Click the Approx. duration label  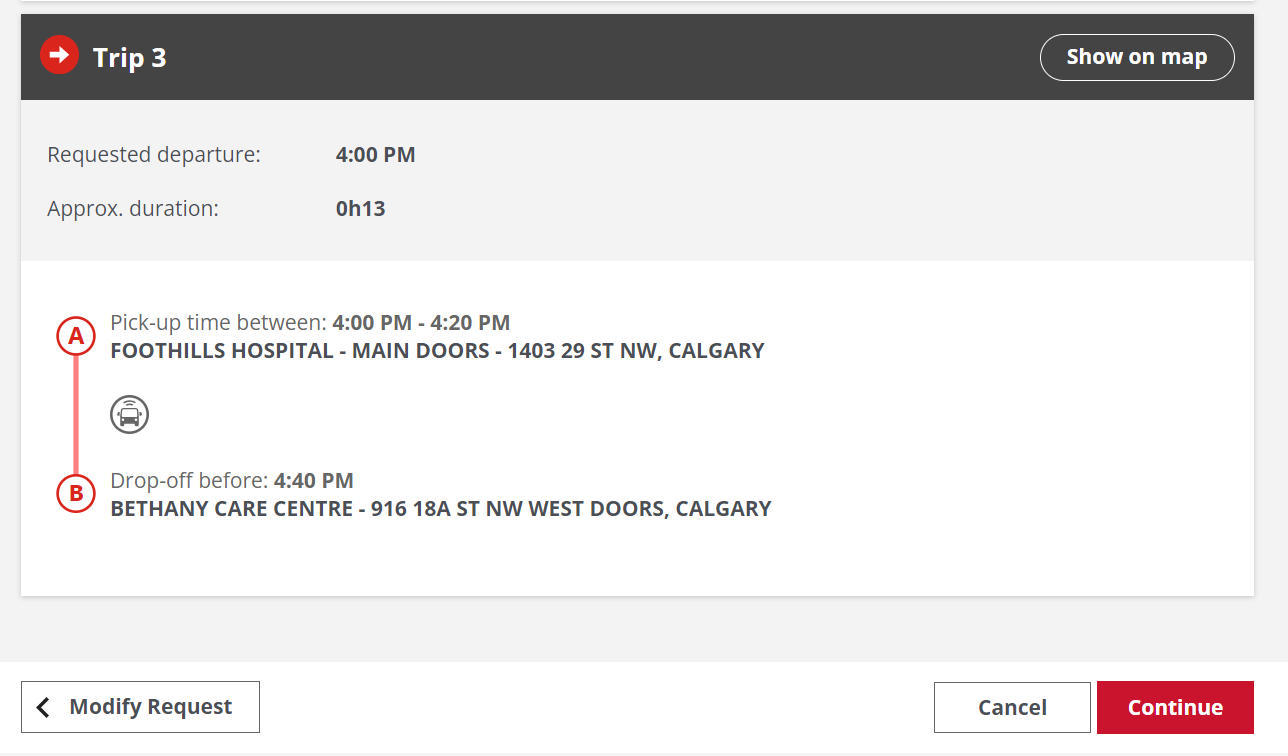[x=133, y=209]
